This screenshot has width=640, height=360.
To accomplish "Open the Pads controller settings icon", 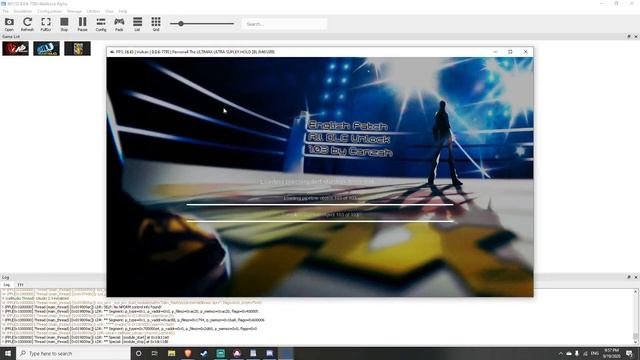I will [119, 24].
